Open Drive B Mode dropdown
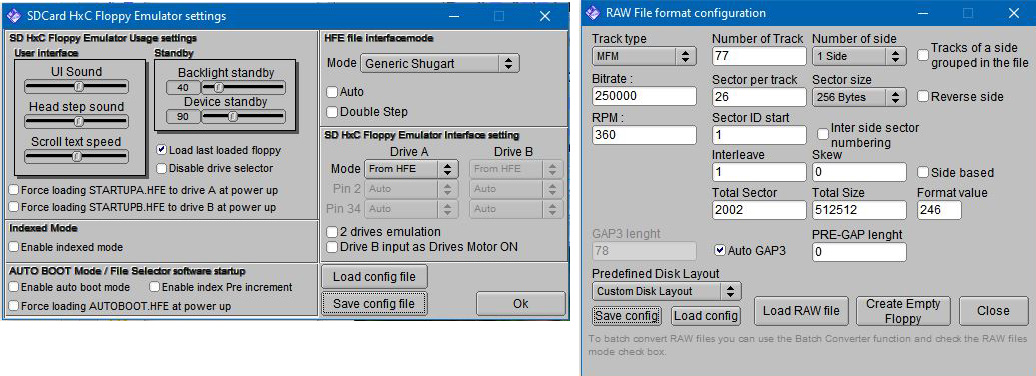The image size is (1036, 376). [x=516, y=169]
